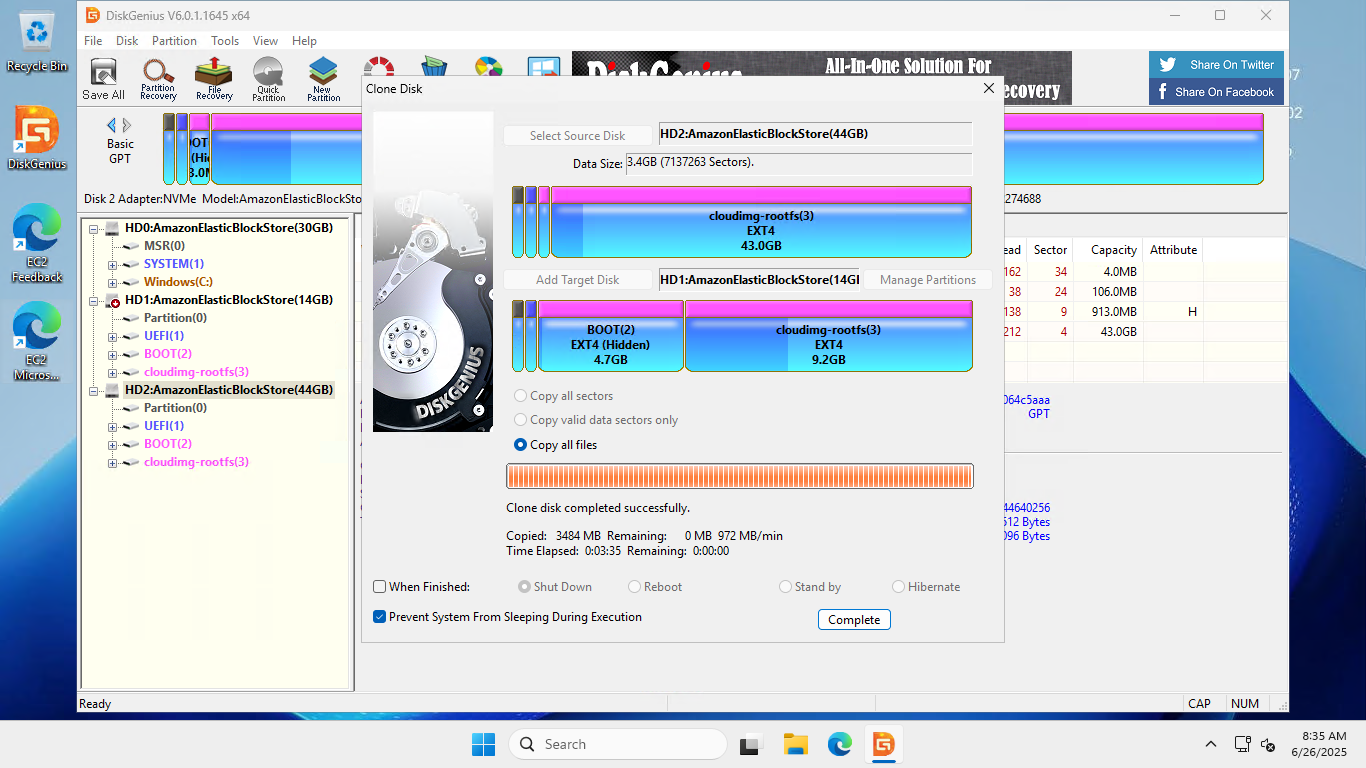The height and width of the screenshot is (768, 1366).
Task: Collapse the HD2 disk tree node
Action: click(x=94, y=390)
